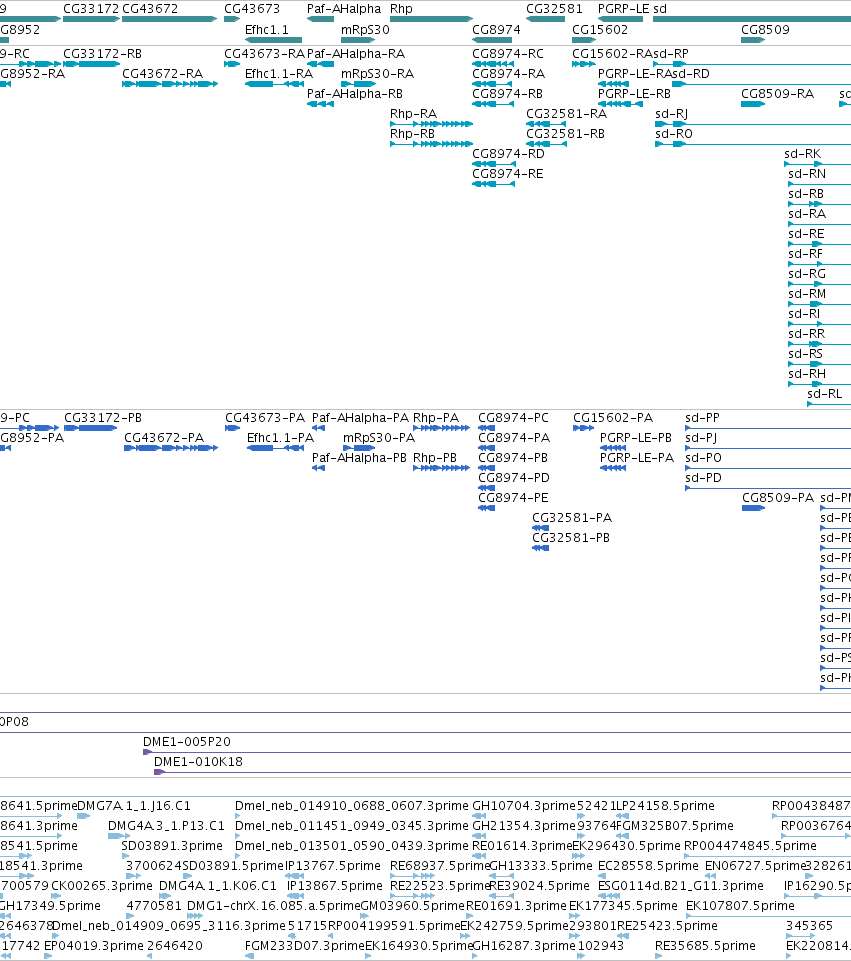Open transcript sd-RF
This screenshot has width=851, height=961.
805,254
